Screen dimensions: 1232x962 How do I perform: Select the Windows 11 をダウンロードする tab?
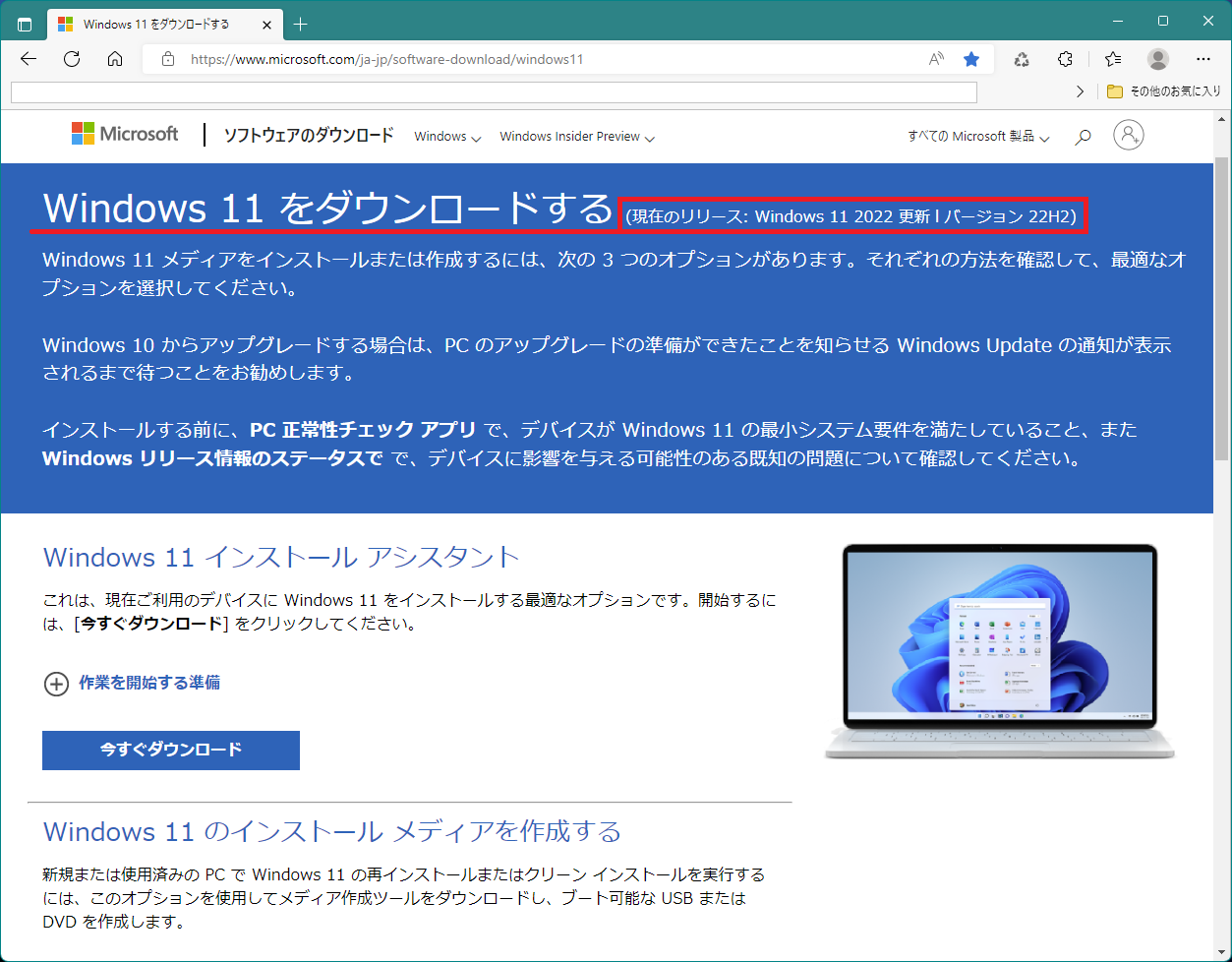(x=157, y=24)
